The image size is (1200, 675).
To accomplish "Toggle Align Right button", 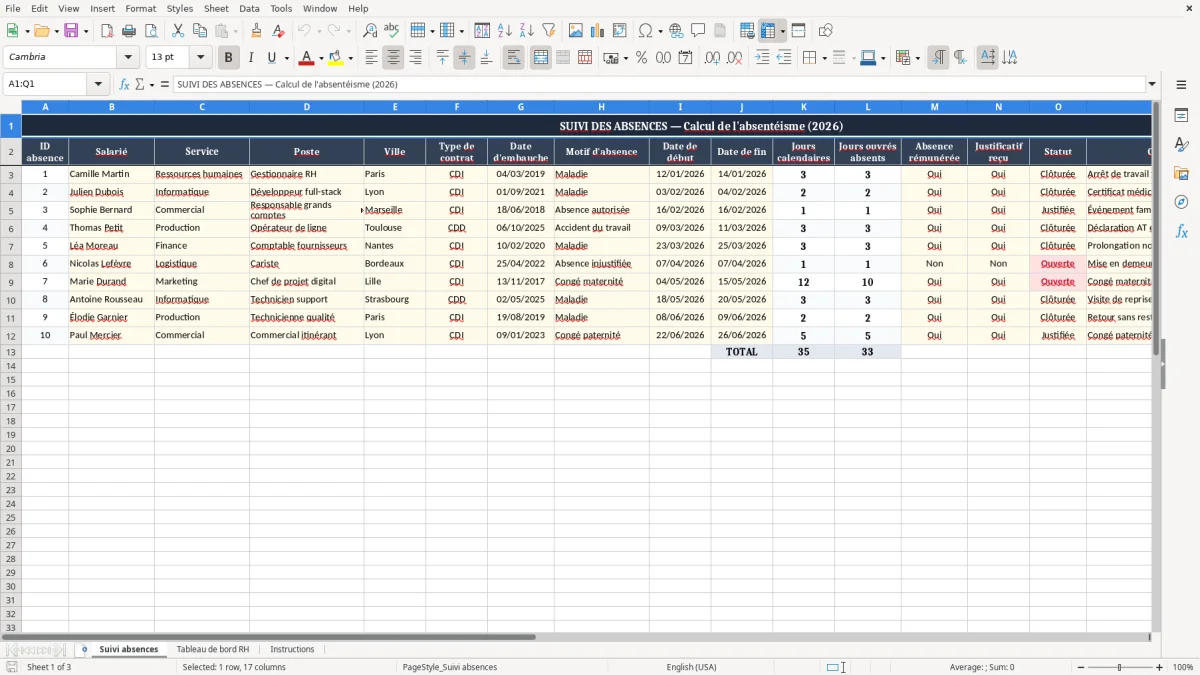I will [x=415, y=58].
